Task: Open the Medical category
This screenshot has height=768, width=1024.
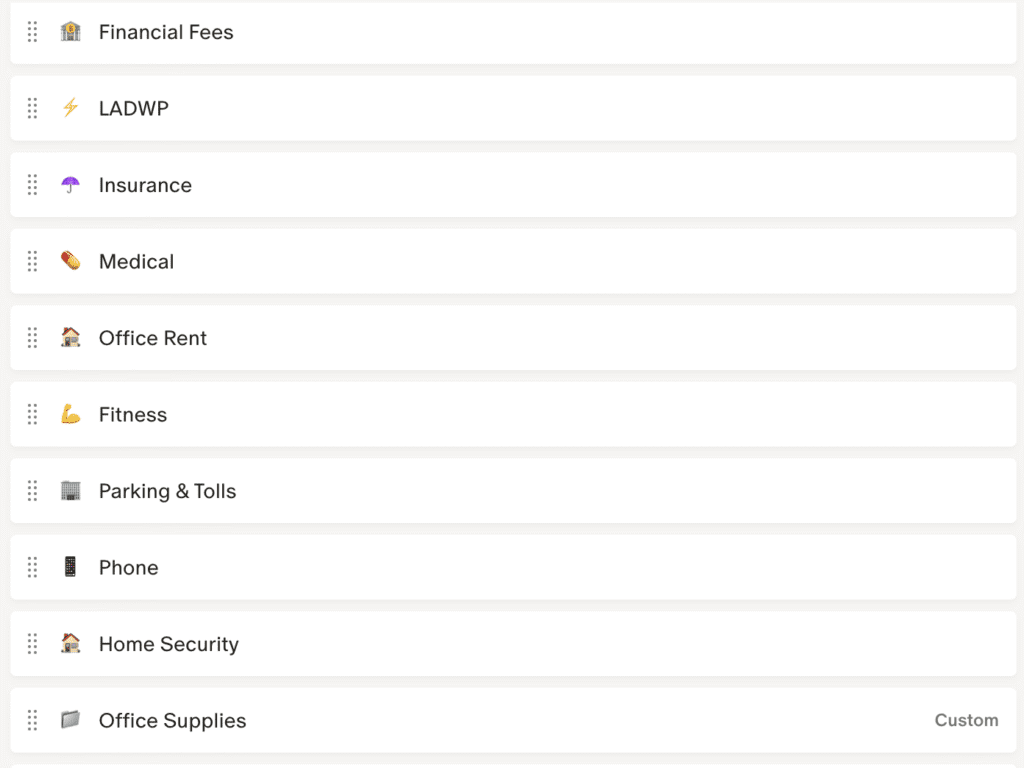Action: (x=136, y=261)
